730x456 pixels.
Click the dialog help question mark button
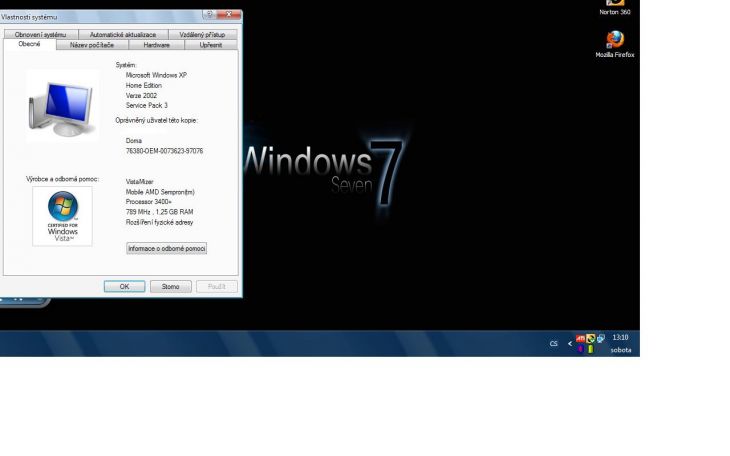pos(209,14)
